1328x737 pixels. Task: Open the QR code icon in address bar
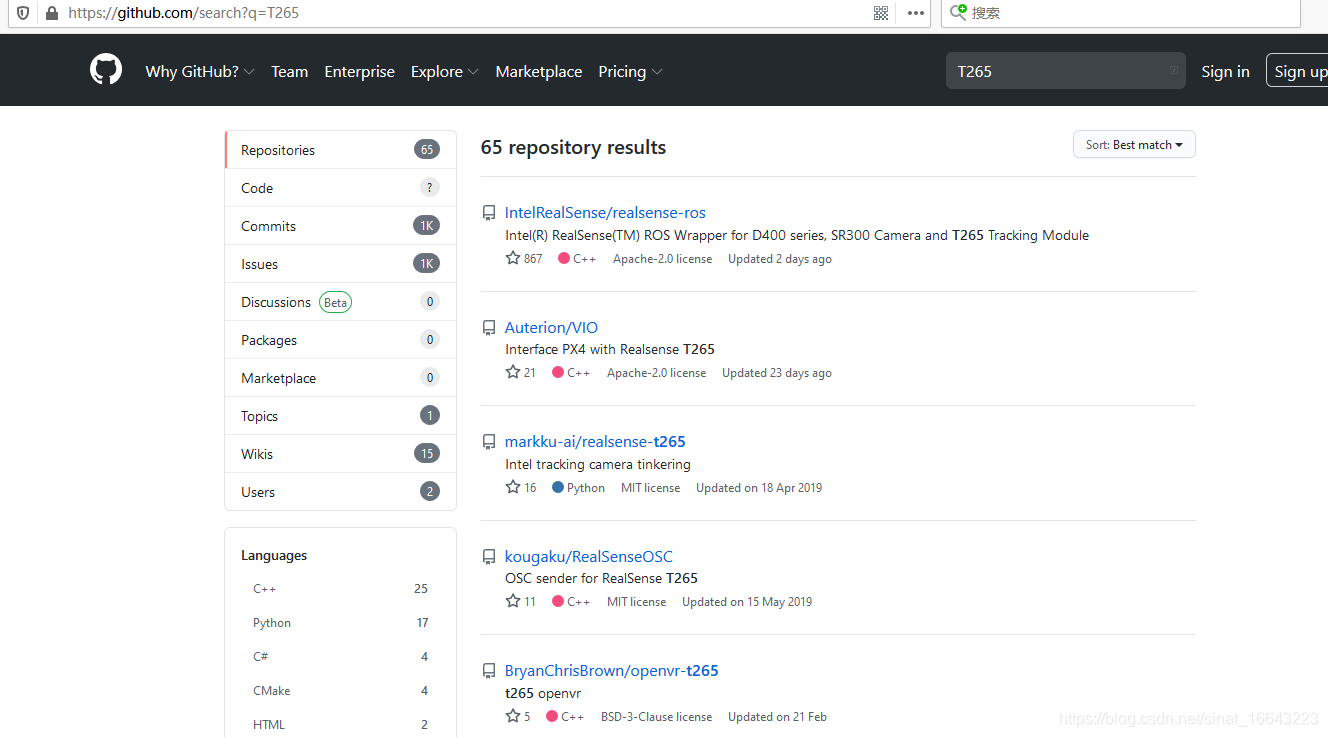click(x=881, y=13)
